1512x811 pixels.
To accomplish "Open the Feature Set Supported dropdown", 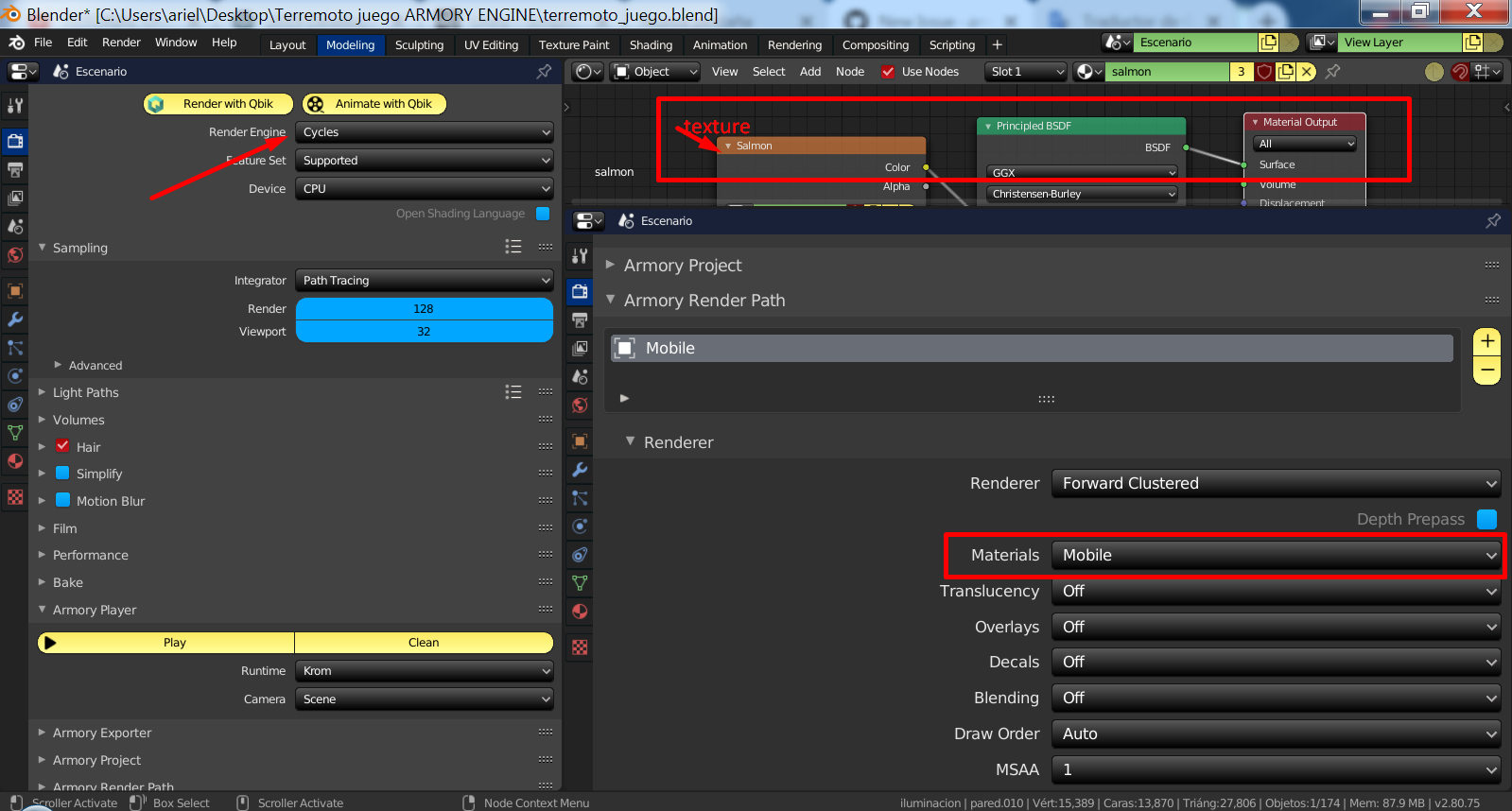I will click(x=425, y=161).
